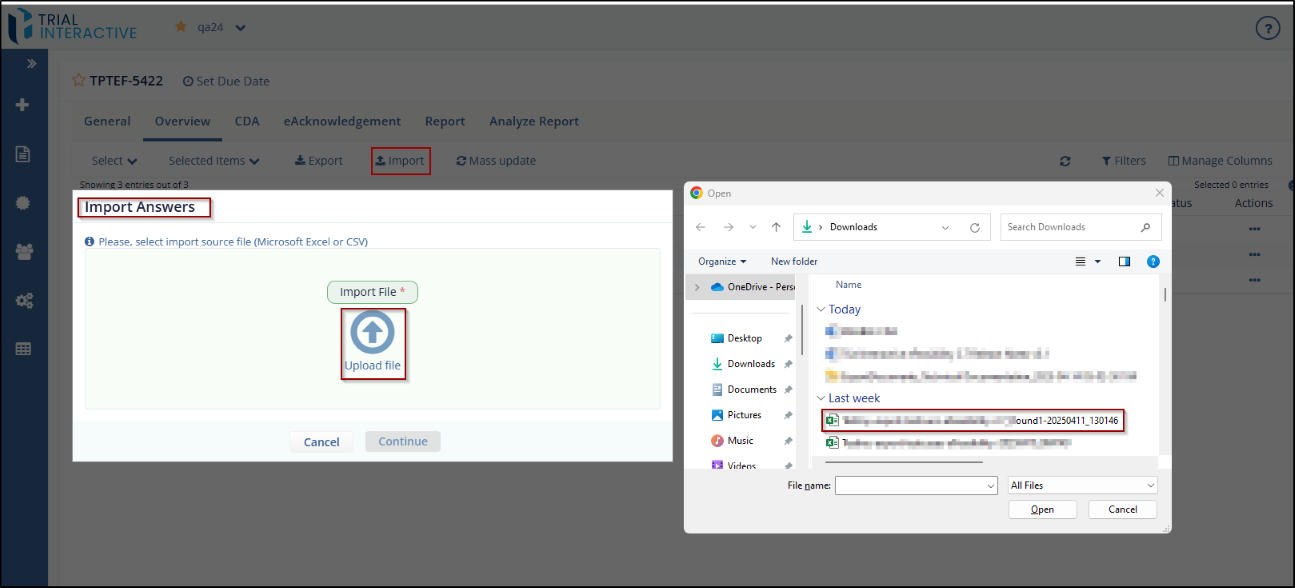The image size is (1295, 588).
Task: Click the Upload file arrow icon
Action: click(x=372, y=334)
